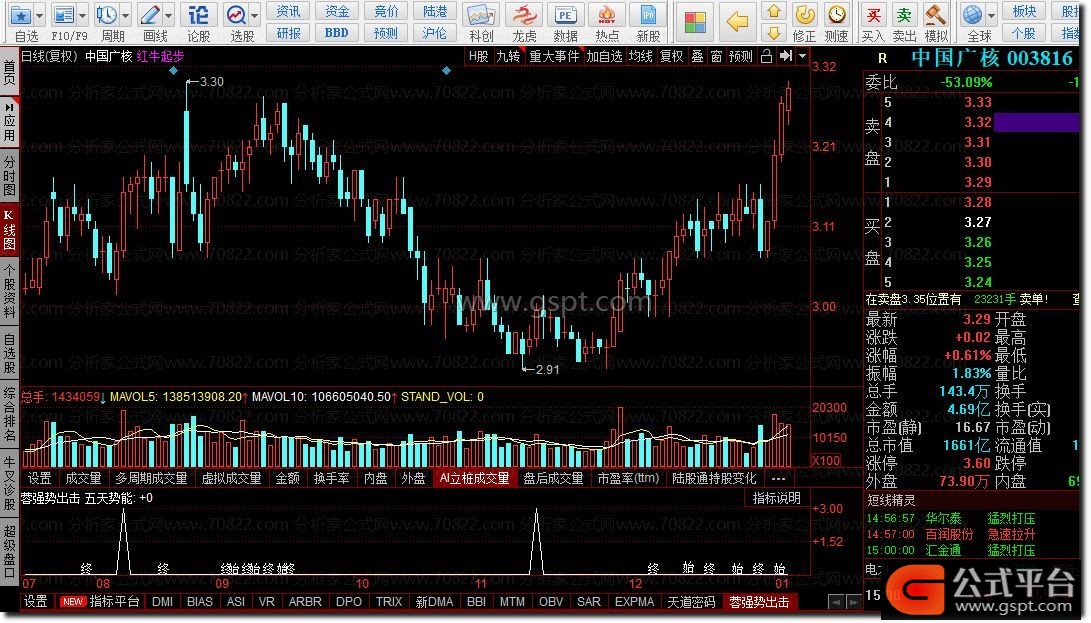
Task: Toggle 复权 price adjustment in chart header
Action: point(671,56)
